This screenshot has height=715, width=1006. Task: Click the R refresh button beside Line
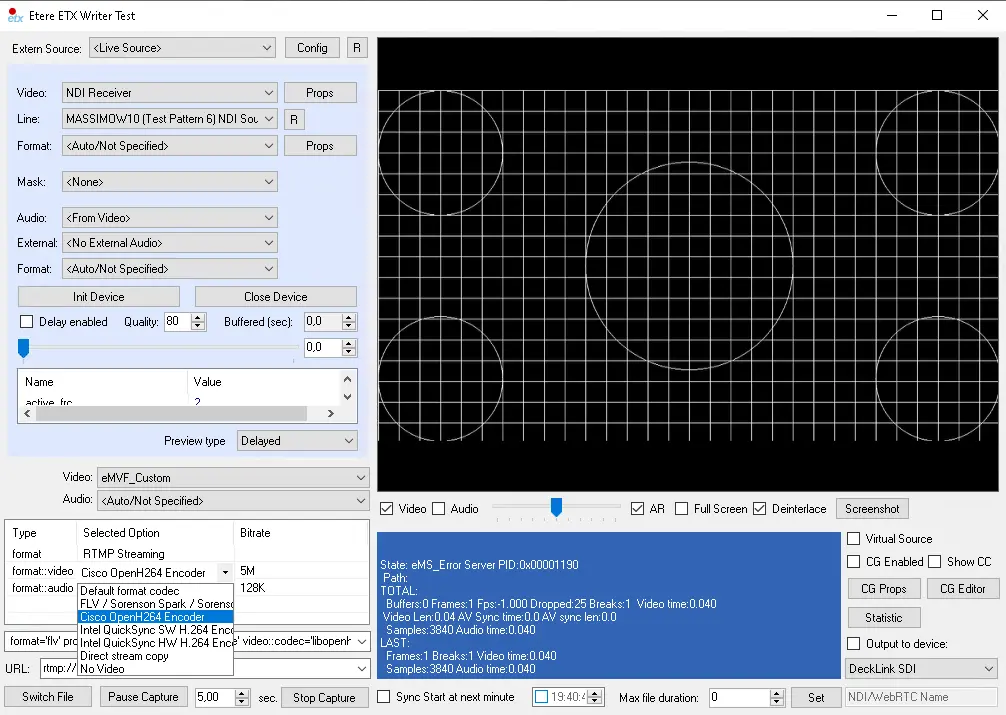pyautogui.click(x=294, y=120)
